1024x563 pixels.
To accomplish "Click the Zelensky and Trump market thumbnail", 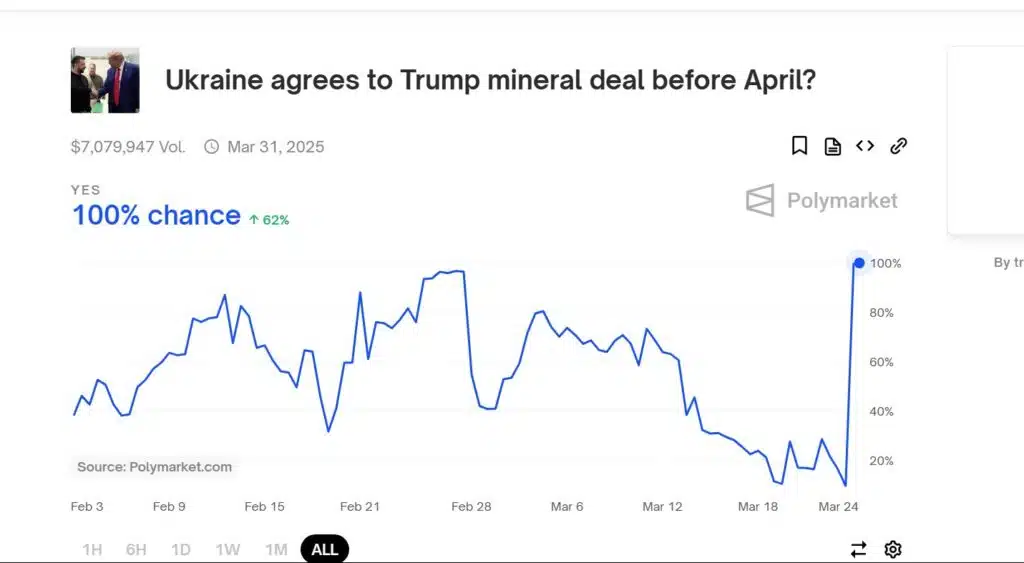I will tap(105, 80).
